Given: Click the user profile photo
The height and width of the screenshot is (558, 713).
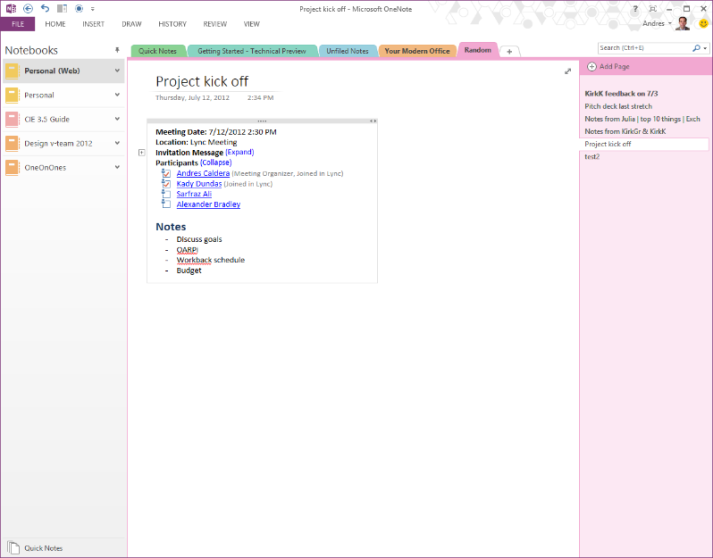Looking at the screenshot, I should tap(683, 24).
